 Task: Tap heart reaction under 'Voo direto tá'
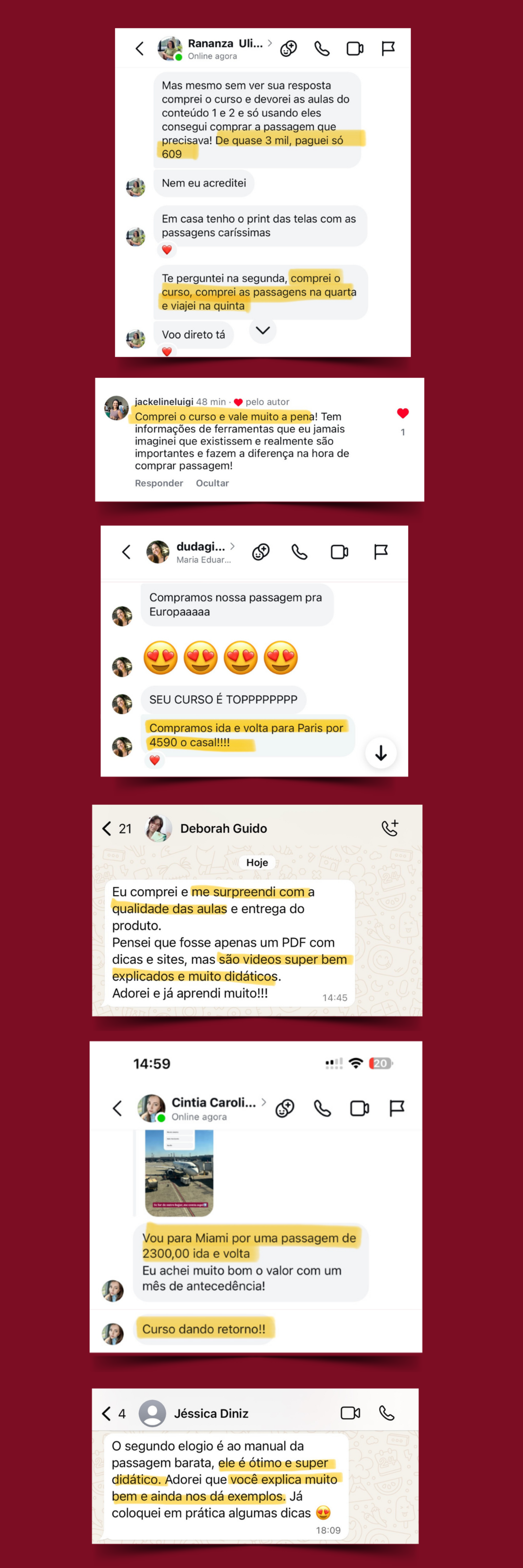tap(167, 351)
